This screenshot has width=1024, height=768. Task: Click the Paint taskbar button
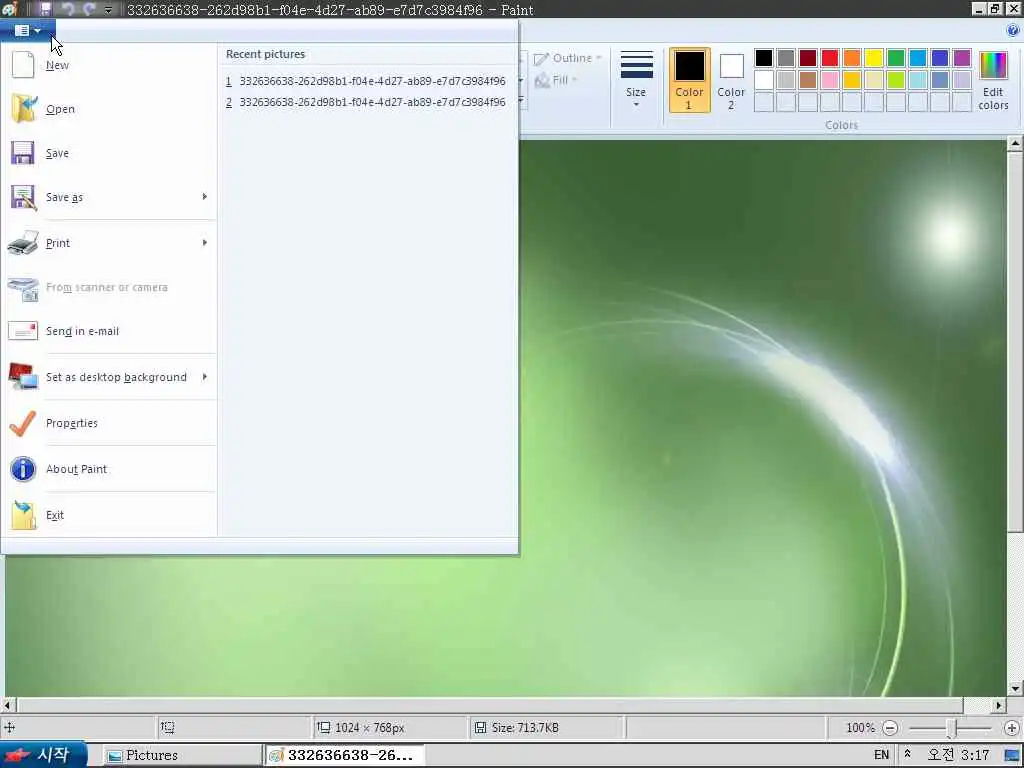click(345, 755)
